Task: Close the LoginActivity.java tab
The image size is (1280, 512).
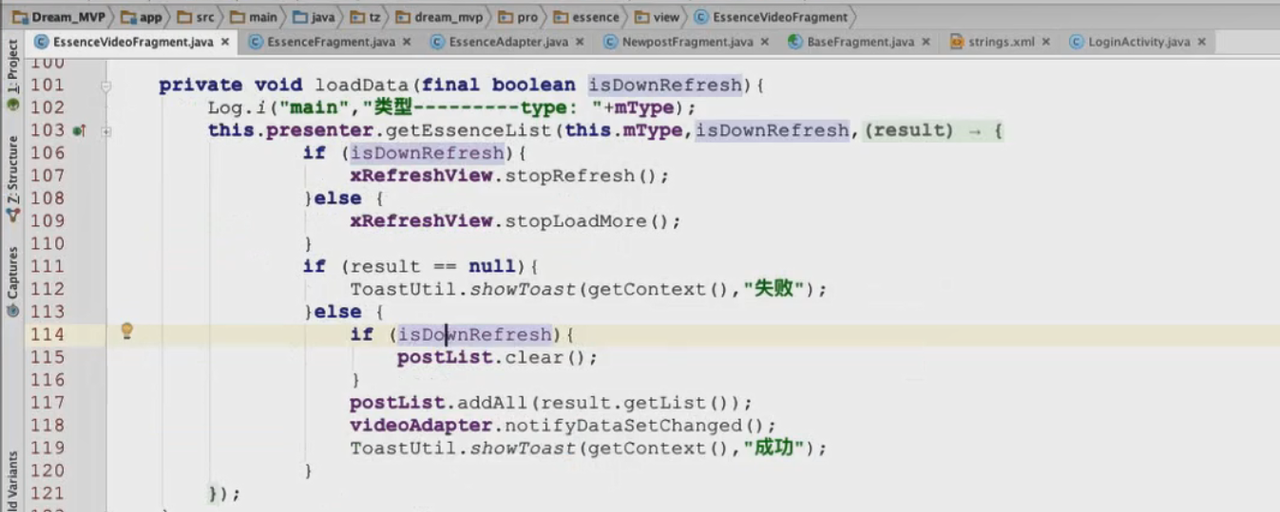Action: [1202, 42]
